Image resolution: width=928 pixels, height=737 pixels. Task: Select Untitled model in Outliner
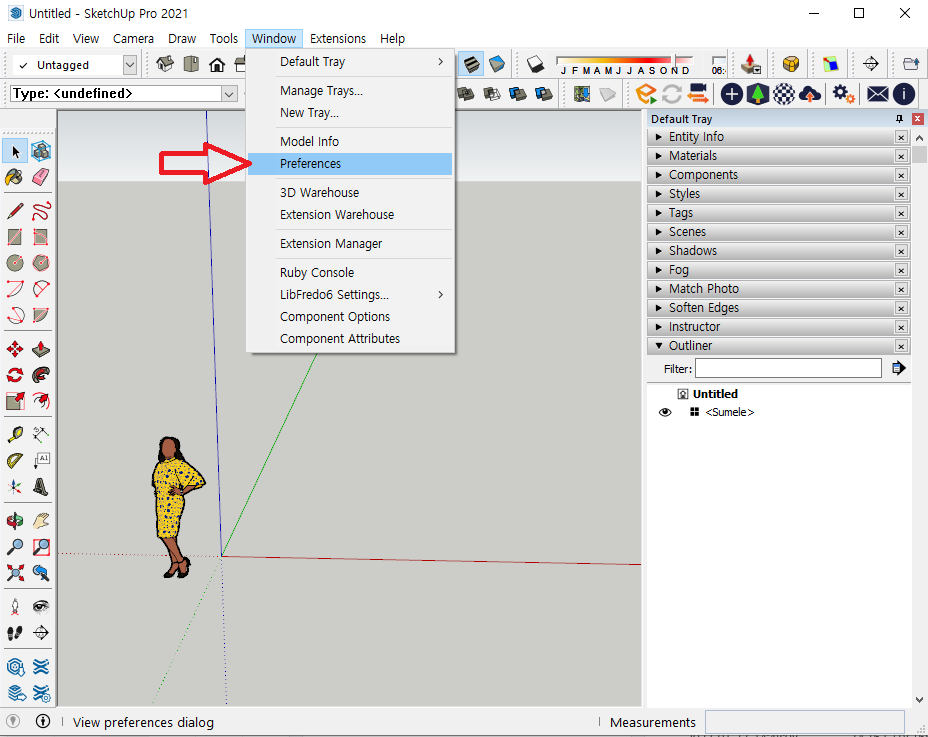pyautogui.click(x=715, y=394)
